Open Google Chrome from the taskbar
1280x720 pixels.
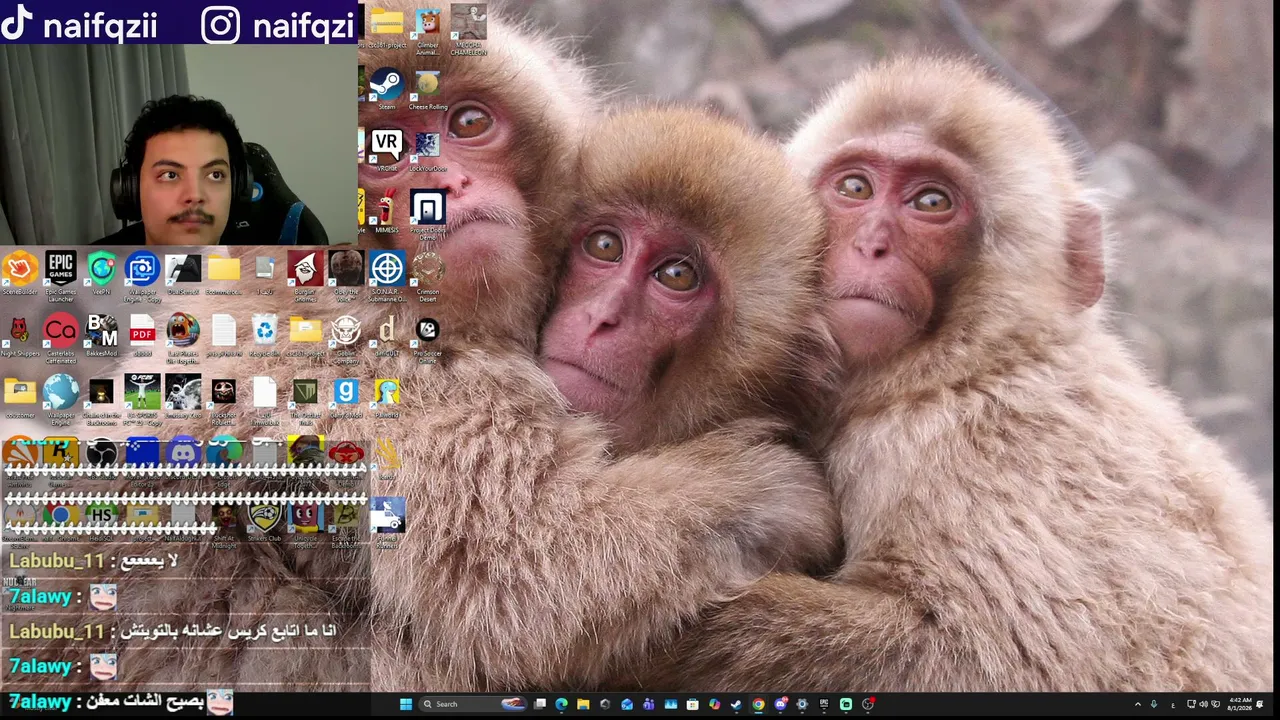pos(758,704)
